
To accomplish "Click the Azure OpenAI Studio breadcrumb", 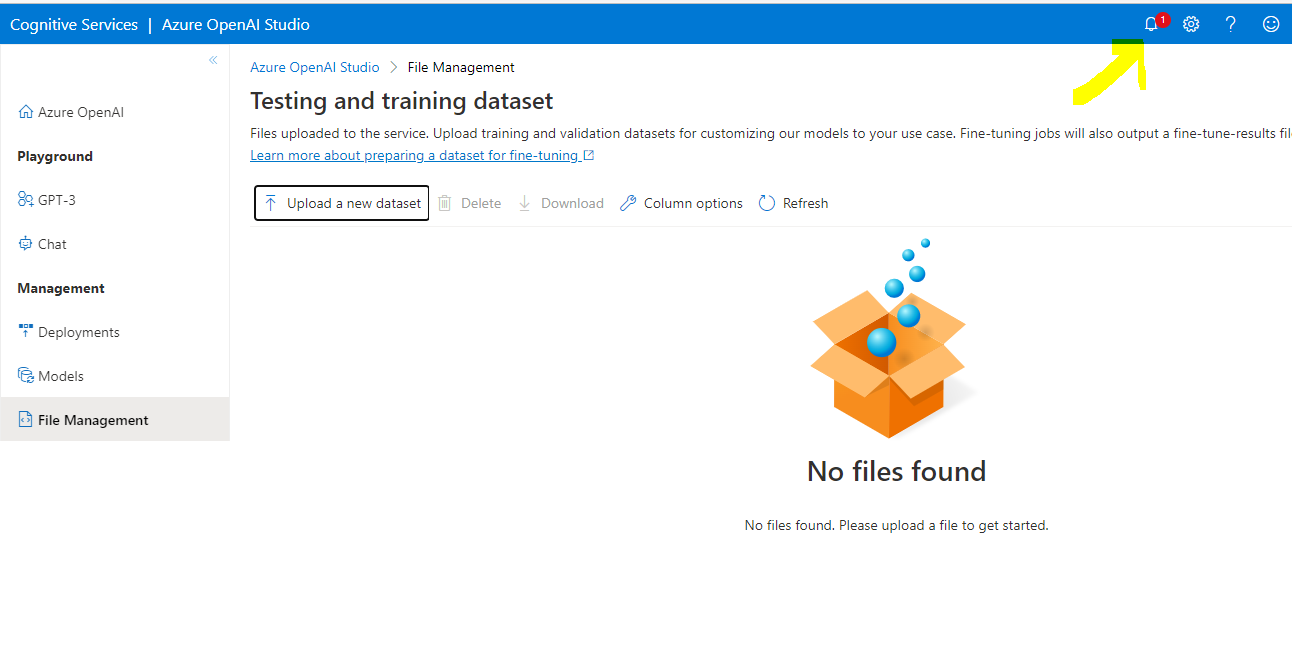I will pyautogui.click(x=315, y=66).
